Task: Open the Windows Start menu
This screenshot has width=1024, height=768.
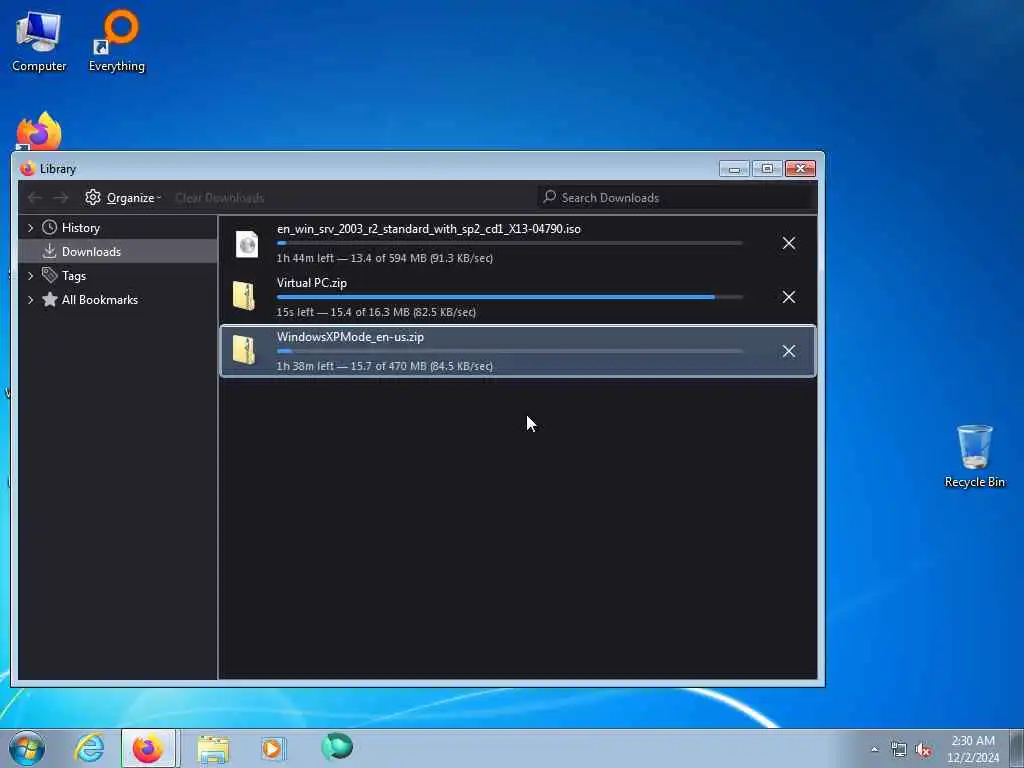Action: coord(27,748)
